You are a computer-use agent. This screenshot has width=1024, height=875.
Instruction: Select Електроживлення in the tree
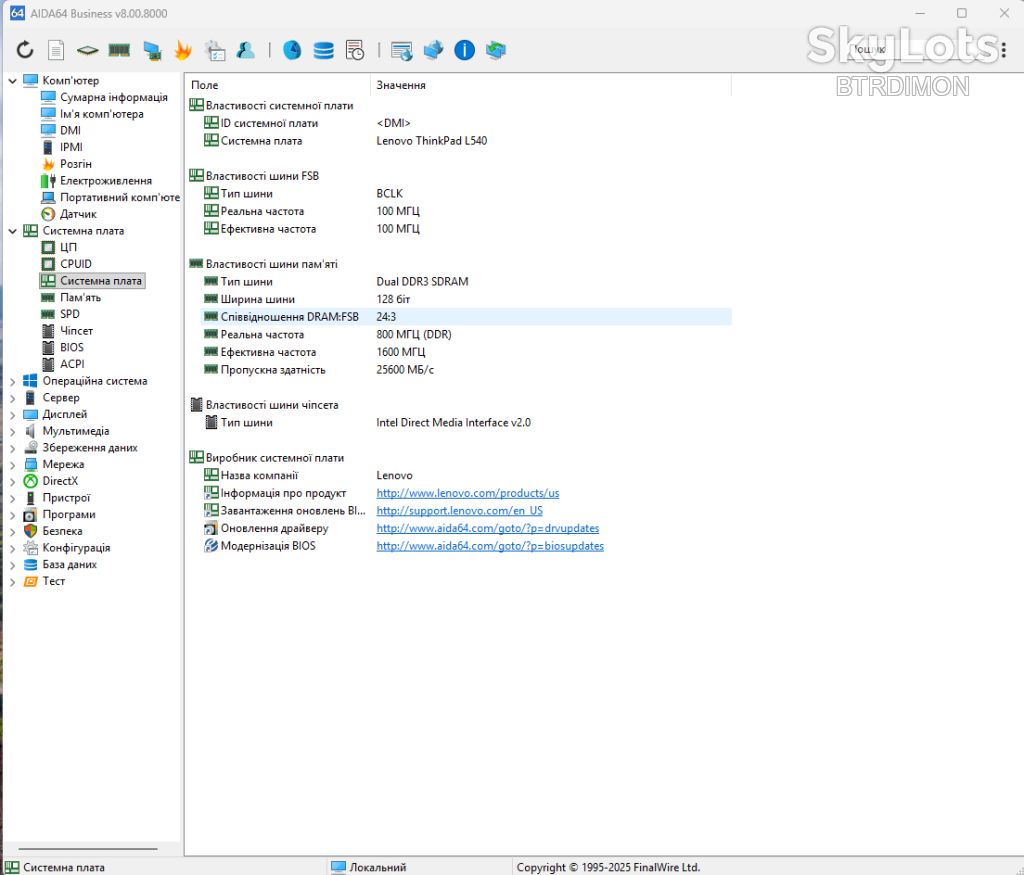point(106,181)
